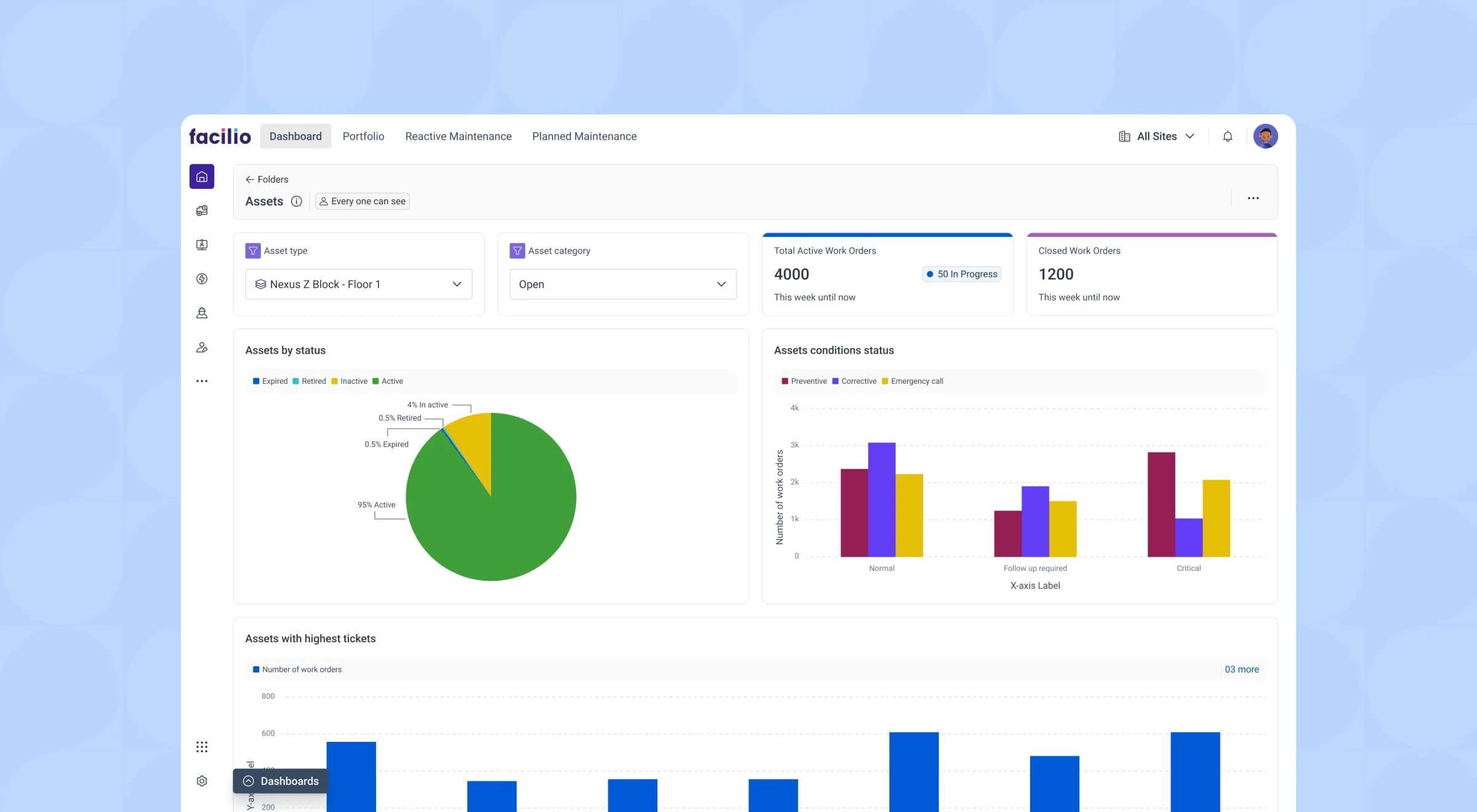Open the Home dashboard icon in sidebar

pyautogui.click(x=202, y=177)
